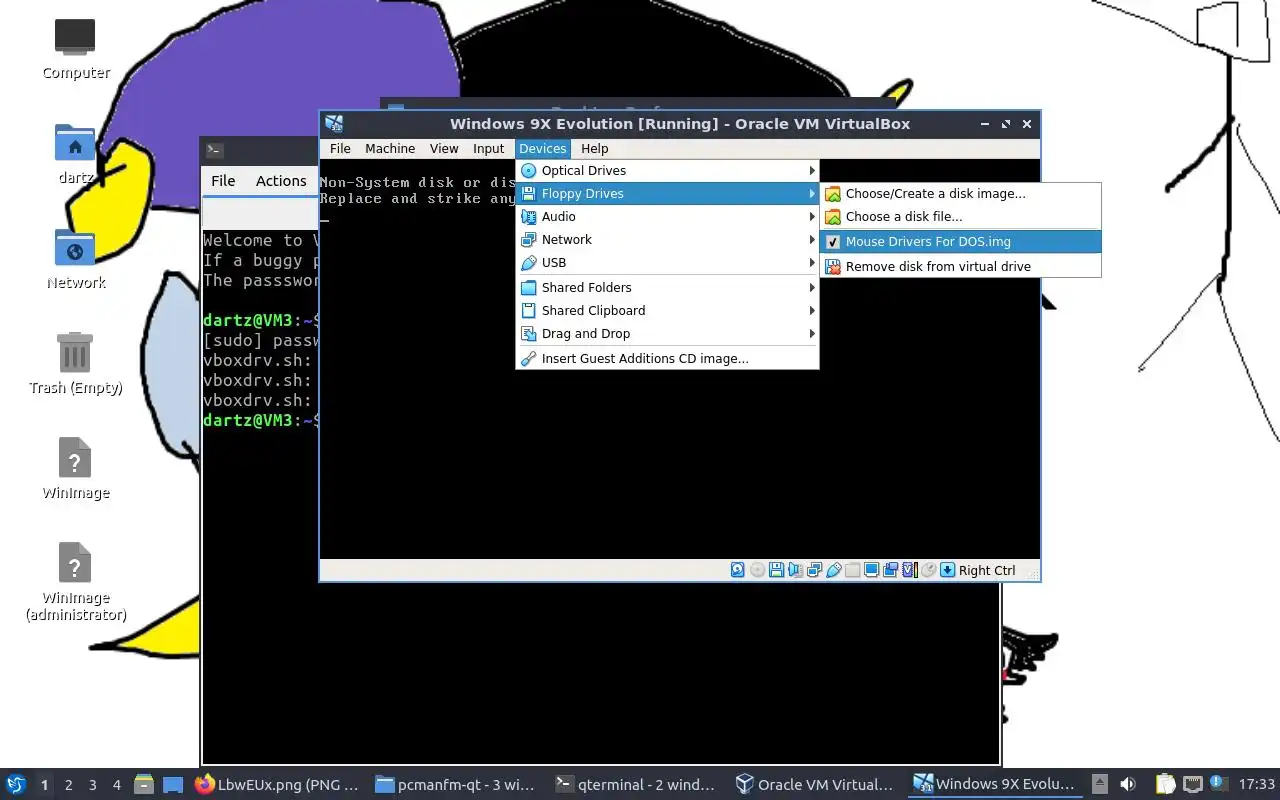Switch to workspace 3
The image size is (1280, 800).
click(92, 785)
